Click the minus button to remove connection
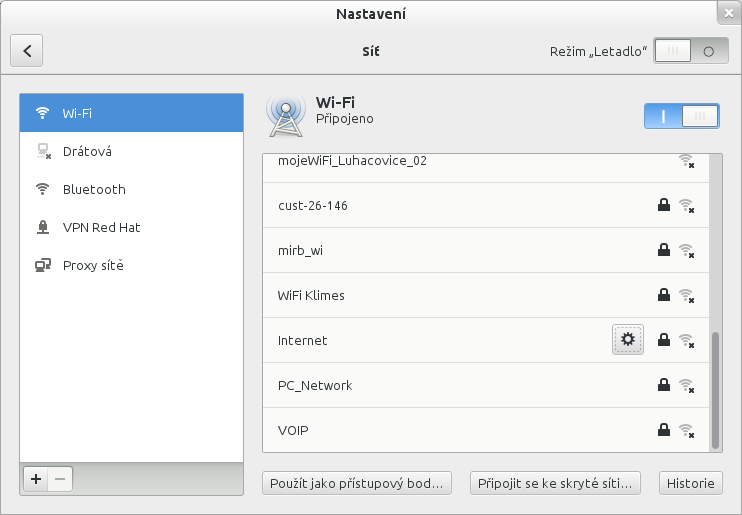Image resolution: width=742 pixels, height=515 pixels. 60,479
